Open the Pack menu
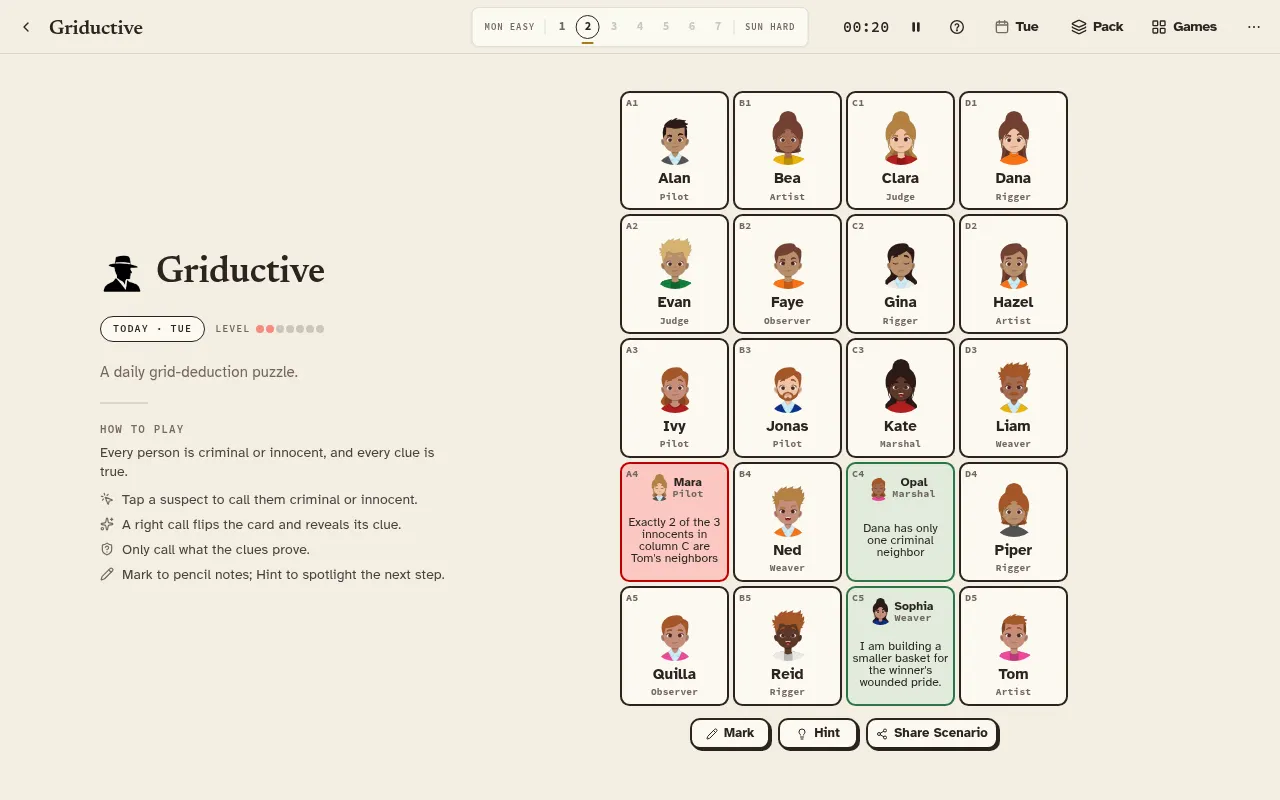1280x800 pixels. 1097,27
